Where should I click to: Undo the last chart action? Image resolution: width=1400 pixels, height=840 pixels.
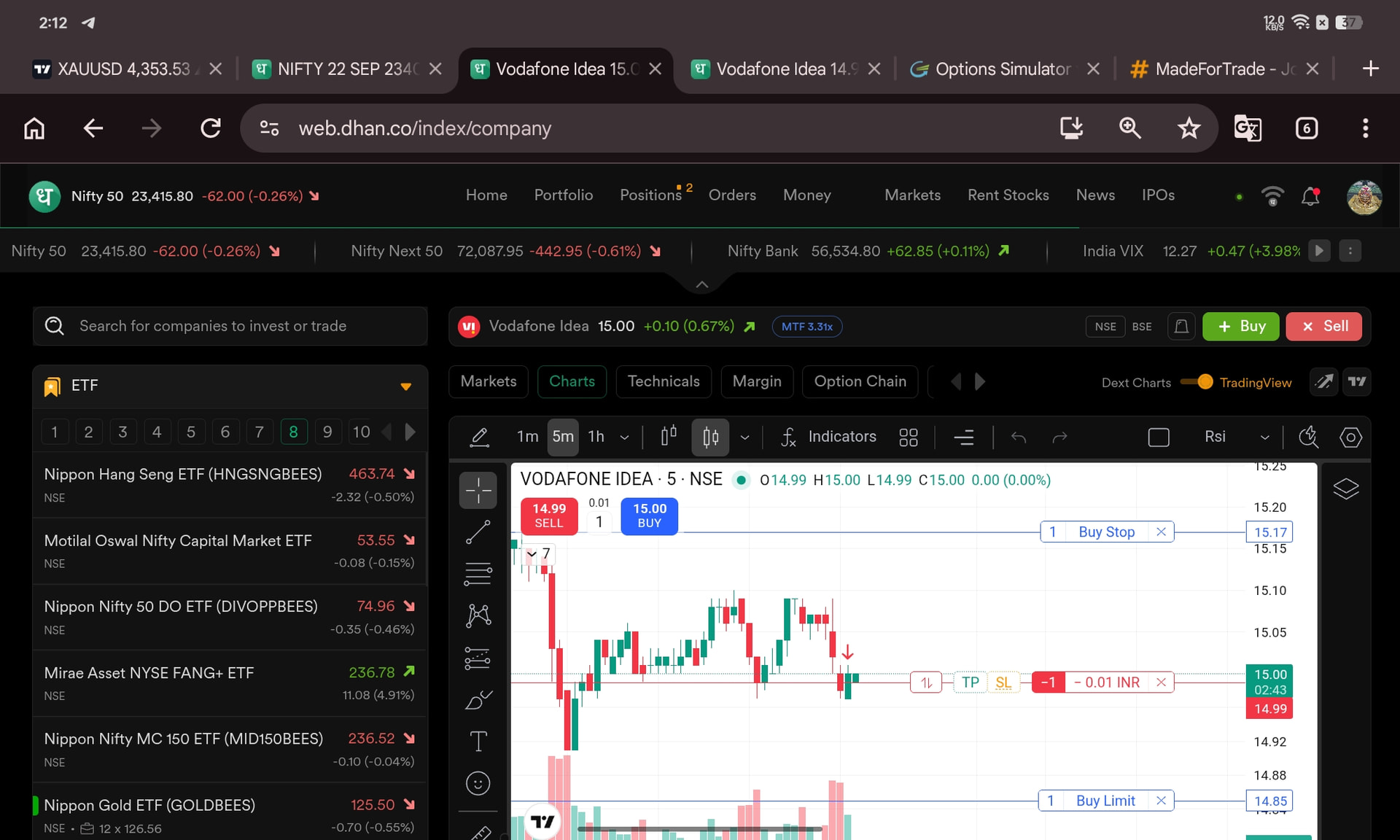click(x=1019, y=437)
